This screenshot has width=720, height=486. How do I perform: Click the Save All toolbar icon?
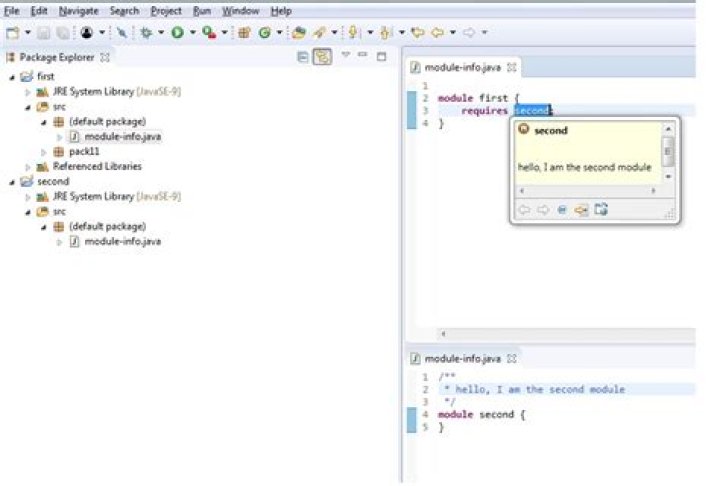click(x=63, y=33)
